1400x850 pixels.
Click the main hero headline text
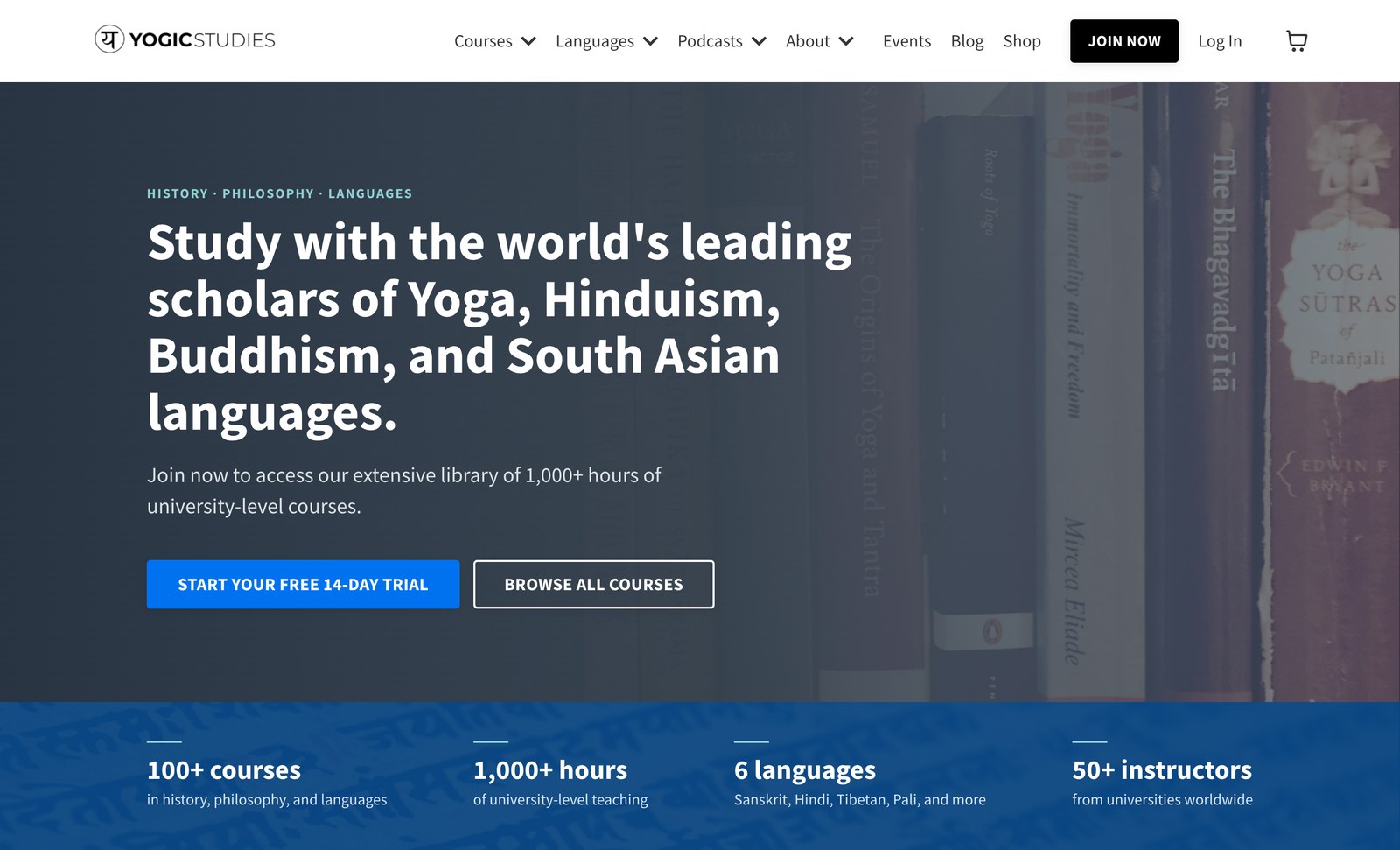pos(499,327)
